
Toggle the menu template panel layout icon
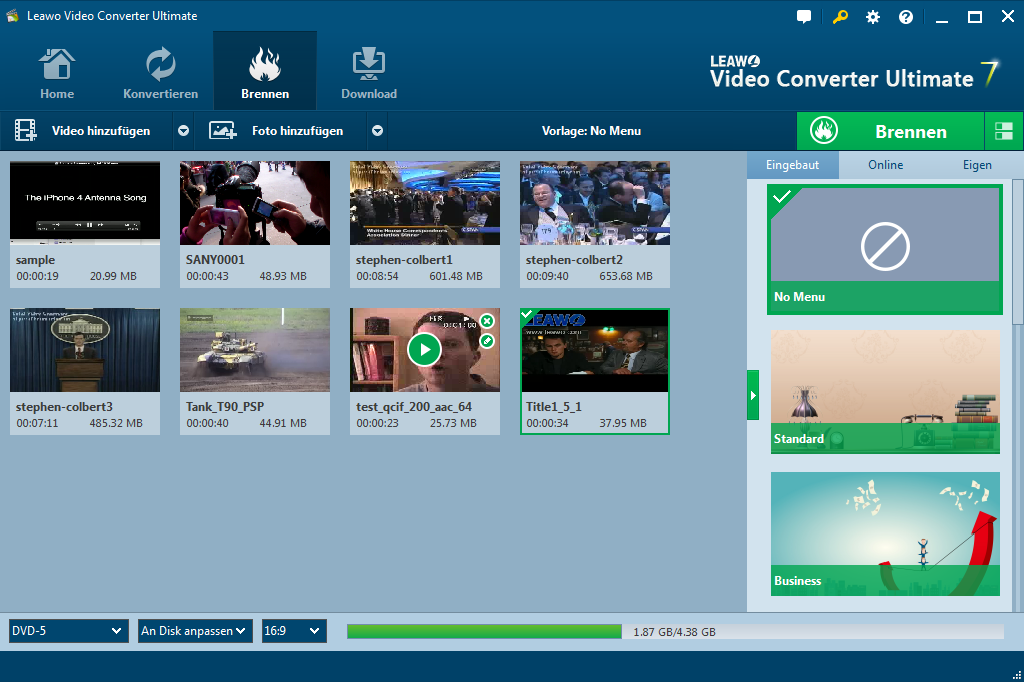click(1004, 131)
